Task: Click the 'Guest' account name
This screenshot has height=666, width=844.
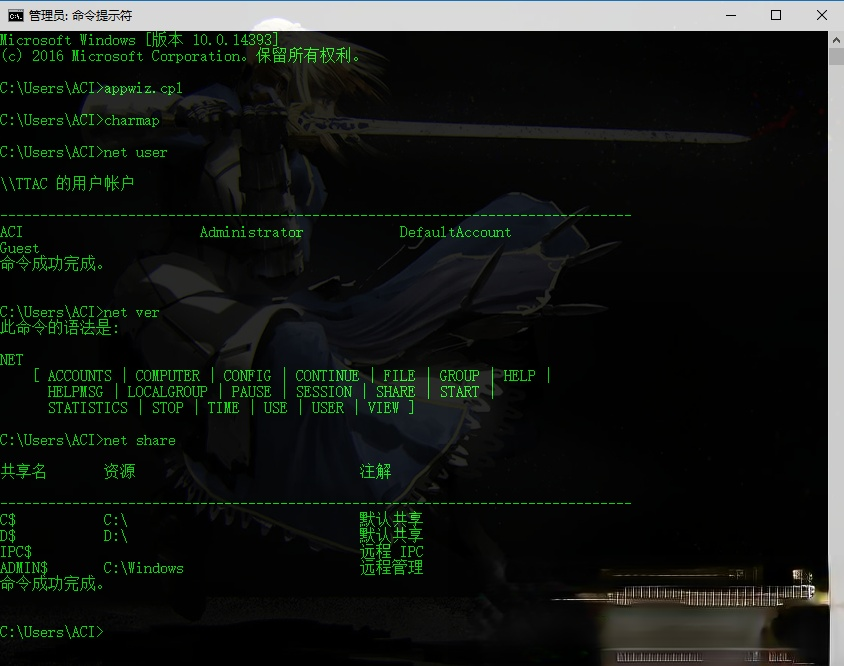Action: click(x=19, y=248)
